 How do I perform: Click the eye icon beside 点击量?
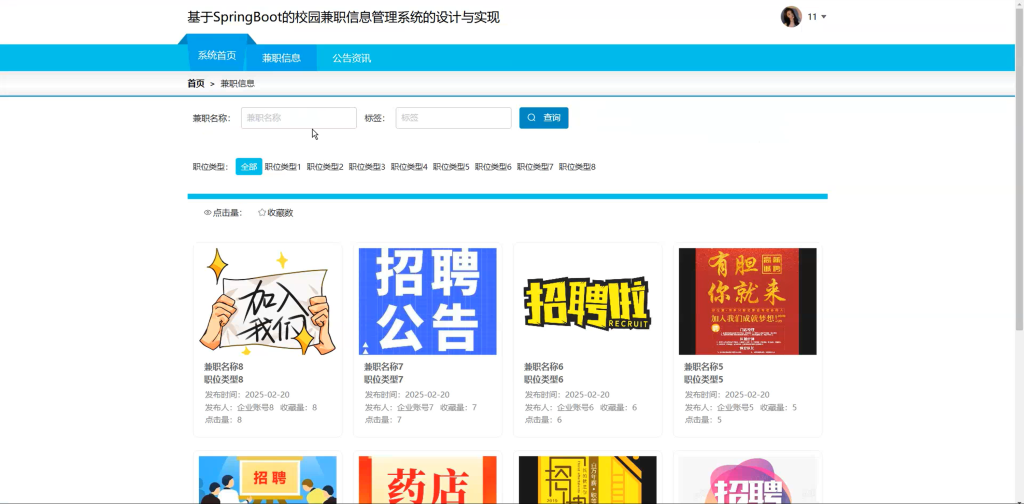208,213
